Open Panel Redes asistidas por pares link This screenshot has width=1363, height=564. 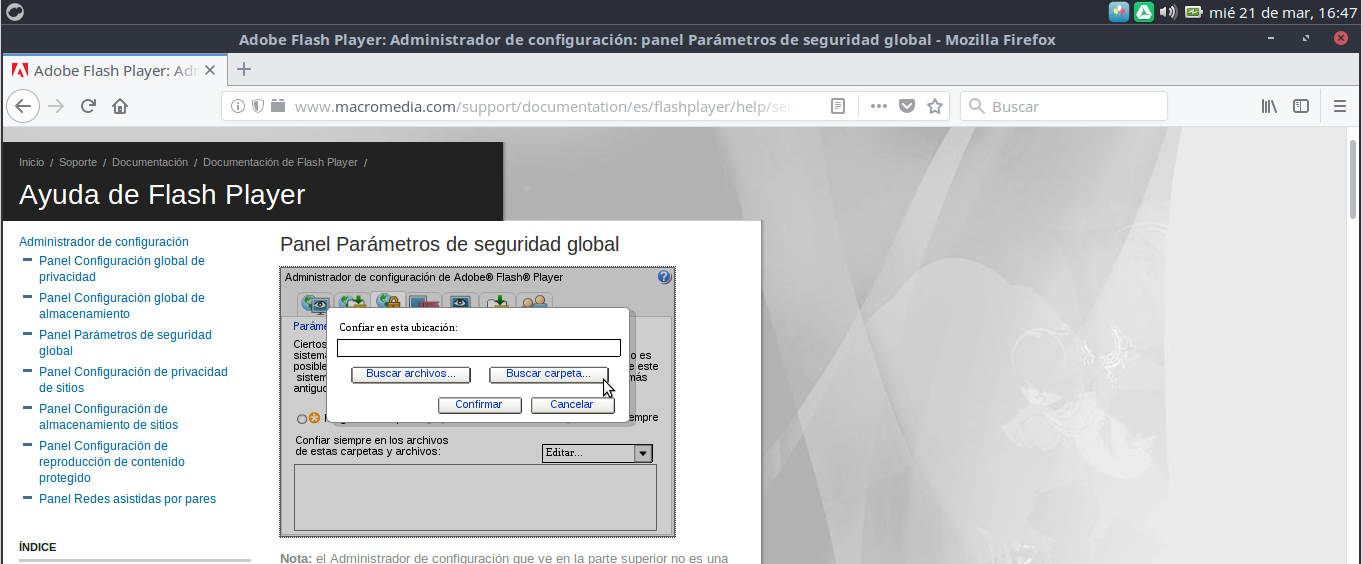pos(127,499)
